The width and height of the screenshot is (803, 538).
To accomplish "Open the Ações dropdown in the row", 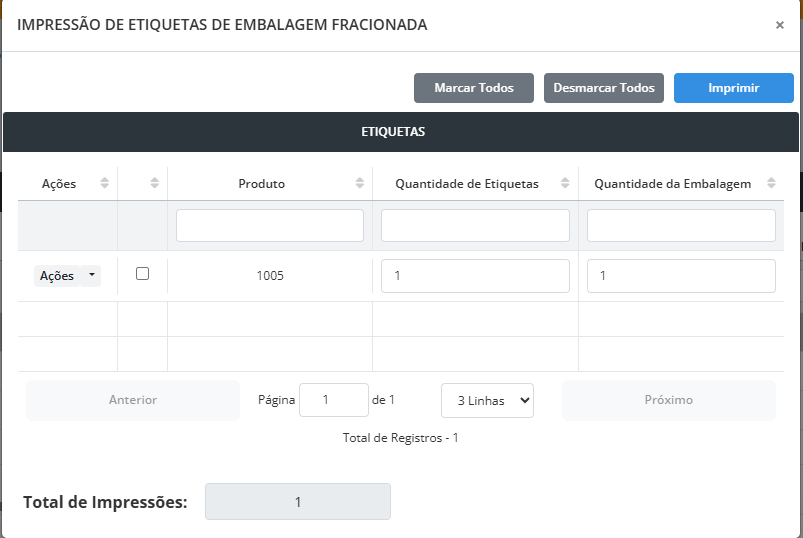I will coord(67,276).
